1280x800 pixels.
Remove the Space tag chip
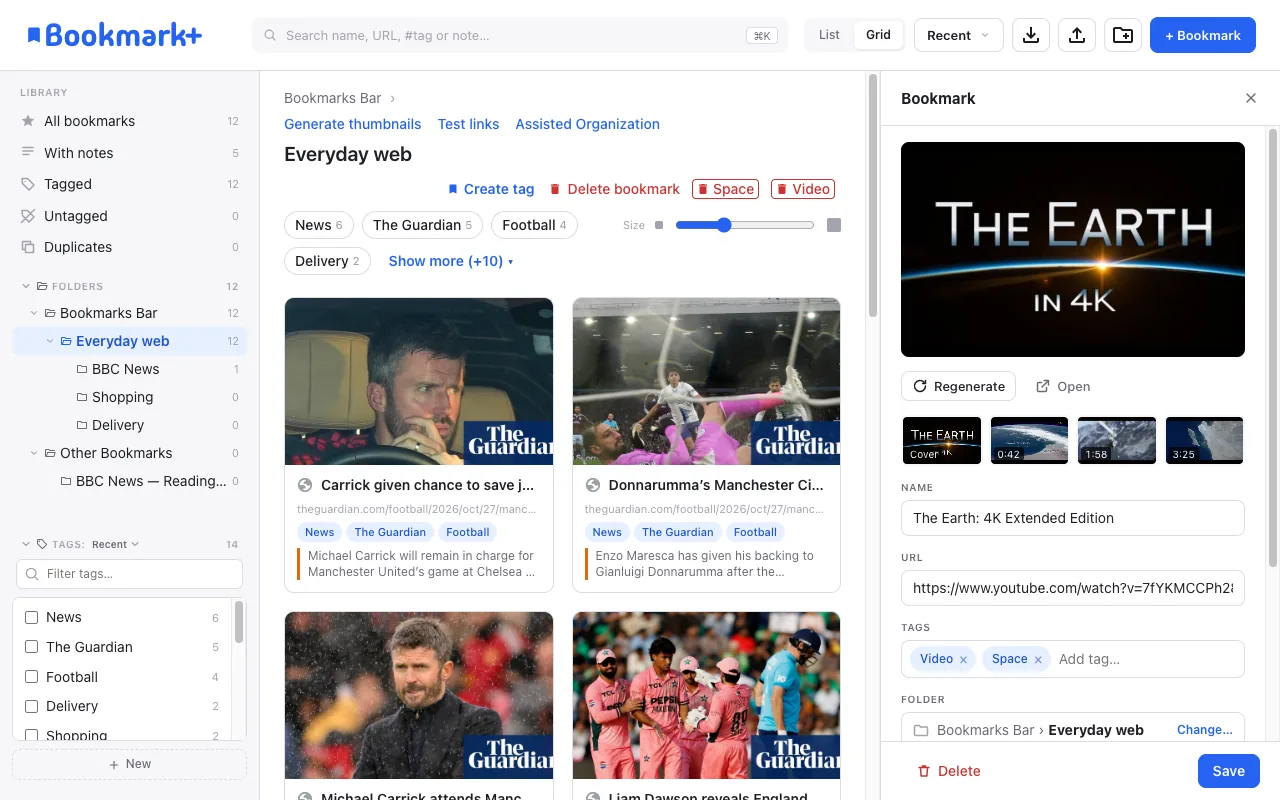[x=1038, y=660]
